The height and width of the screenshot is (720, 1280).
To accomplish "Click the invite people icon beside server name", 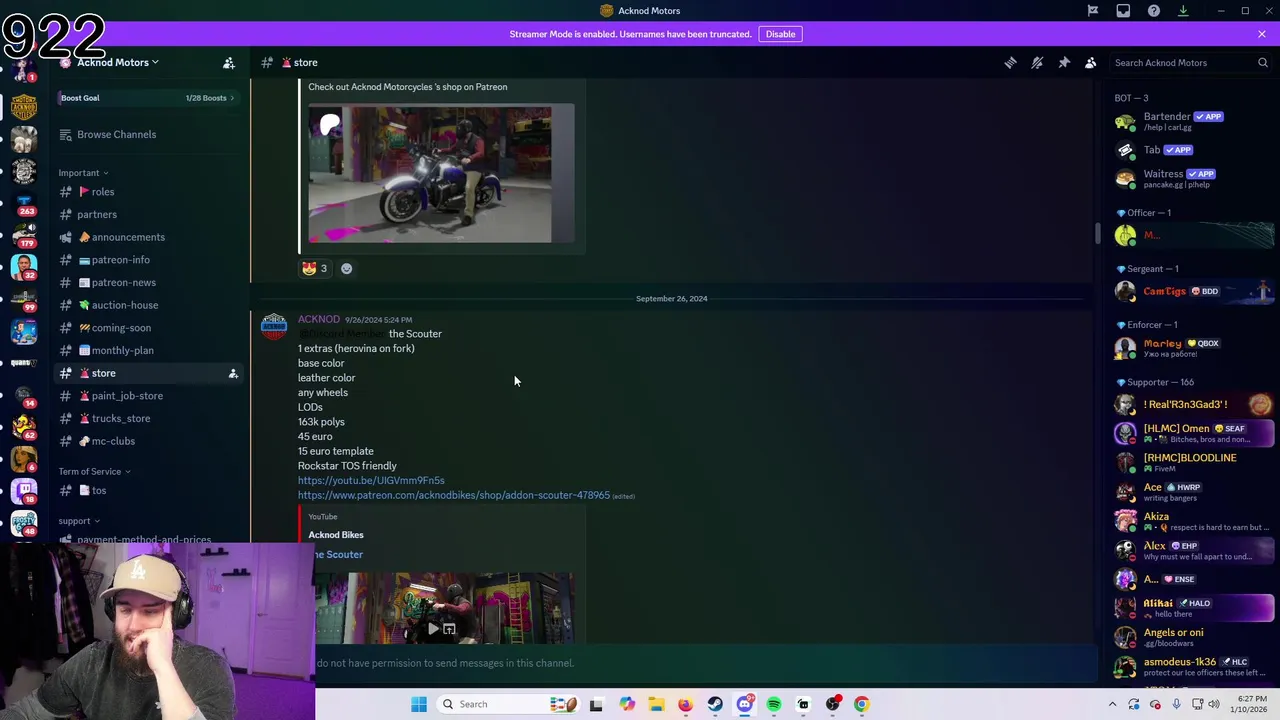I will click(x=229, y=63).
